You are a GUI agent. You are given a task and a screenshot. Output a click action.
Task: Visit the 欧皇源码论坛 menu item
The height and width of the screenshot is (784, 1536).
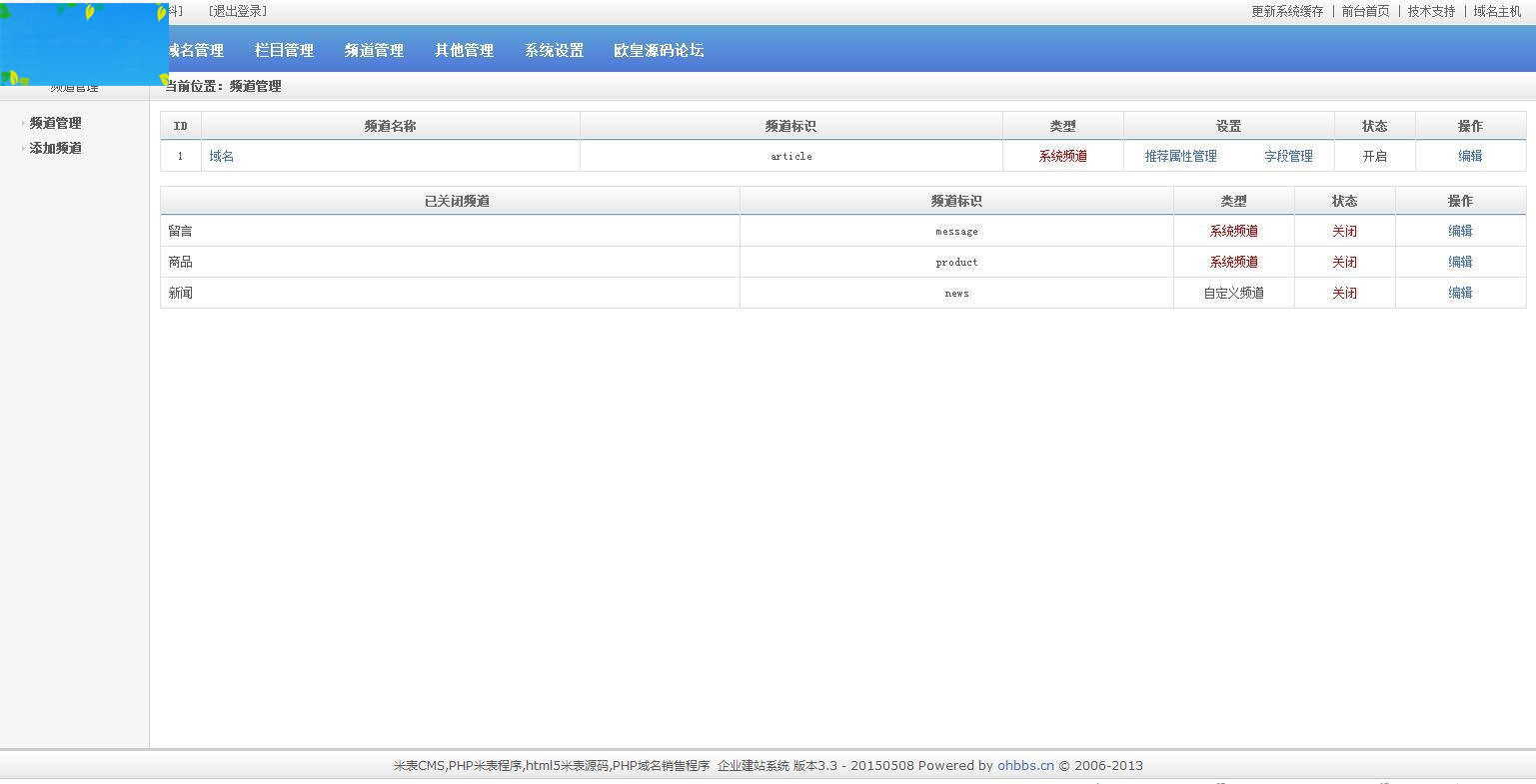pyautogui.click(x=659, y=49)
